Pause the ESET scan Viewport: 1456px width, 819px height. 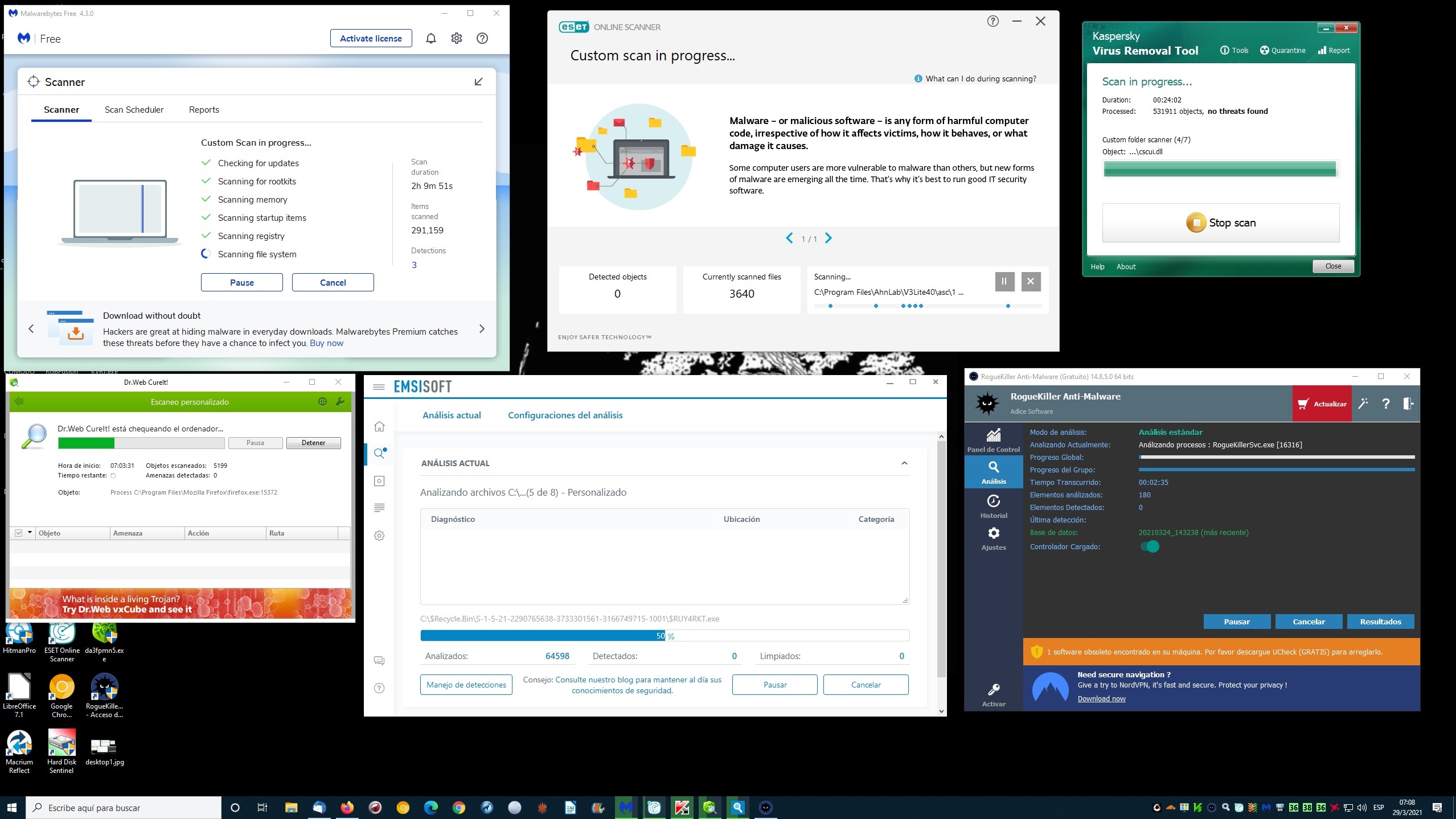tap(1004, 281)
